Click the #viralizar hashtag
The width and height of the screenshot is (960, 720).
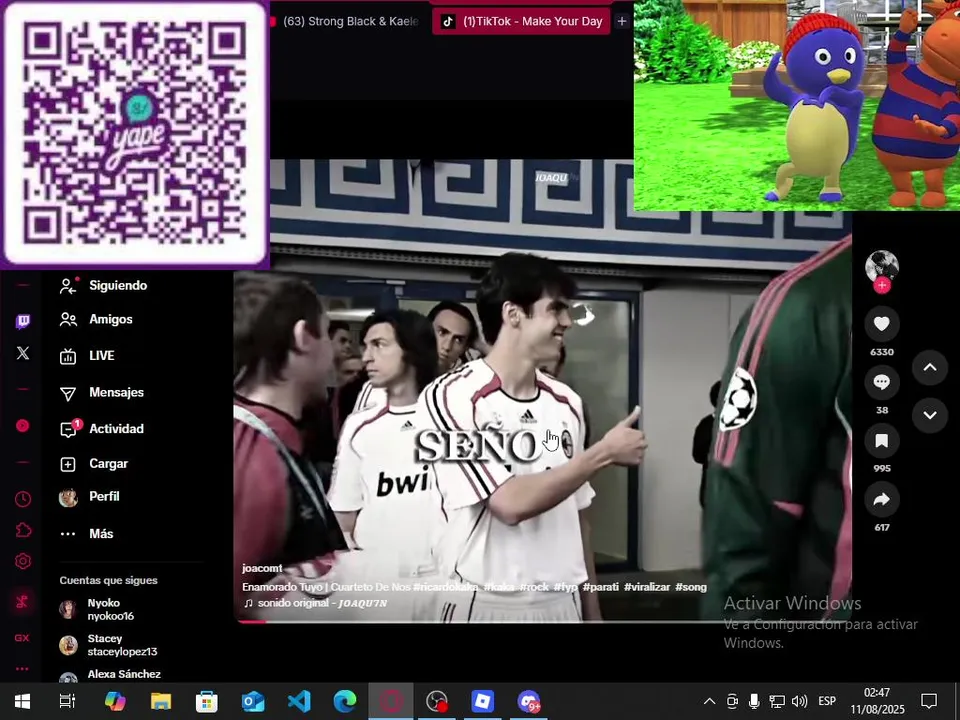(x=647, y=587)
